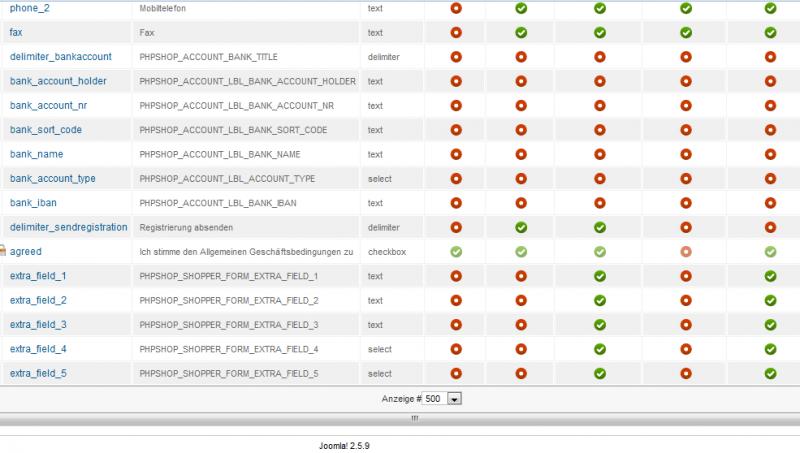Click the agreed field name link

pyautogui.click(x=26, y=252)
